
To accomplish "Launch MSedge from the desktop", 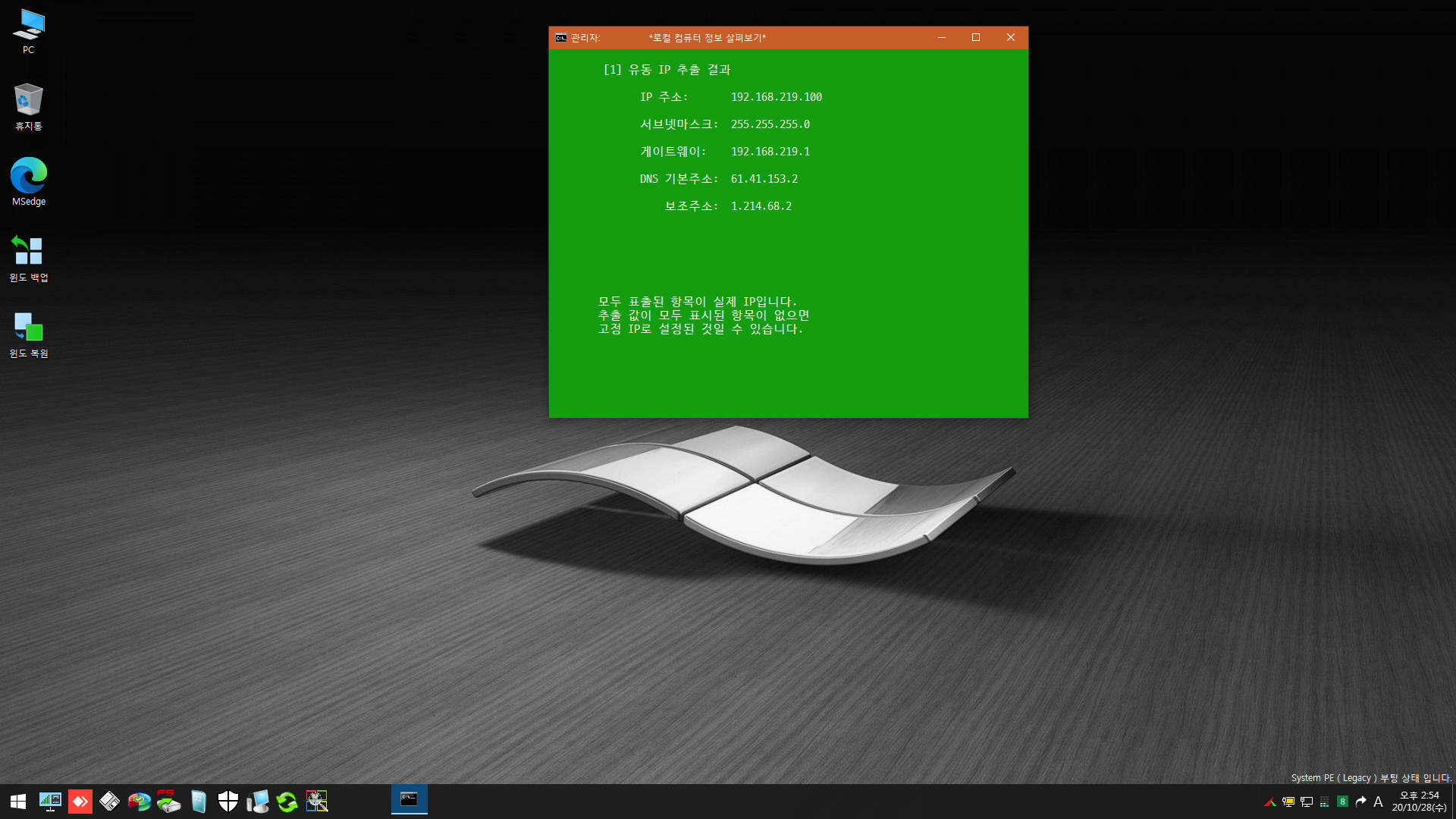I will point(28,182).
